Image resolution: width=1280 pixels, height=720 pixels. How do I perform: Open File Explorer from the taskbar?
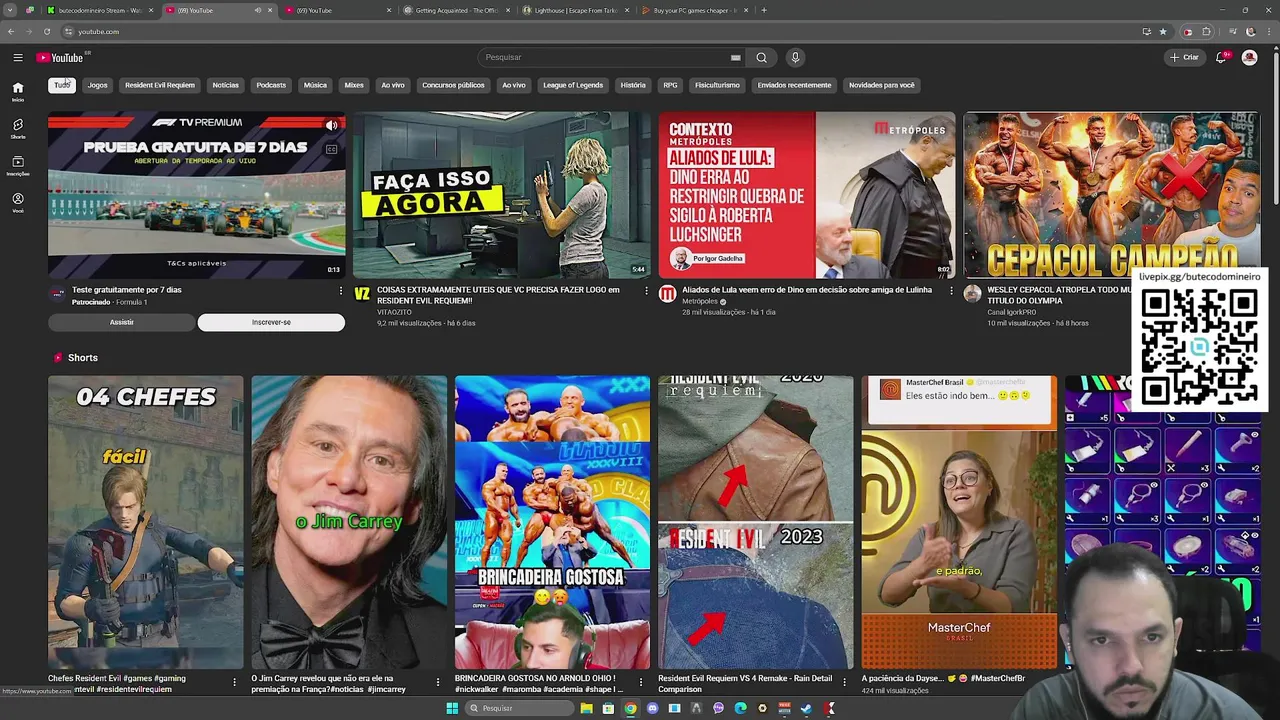pyautogui.click(x=586, y=708)
